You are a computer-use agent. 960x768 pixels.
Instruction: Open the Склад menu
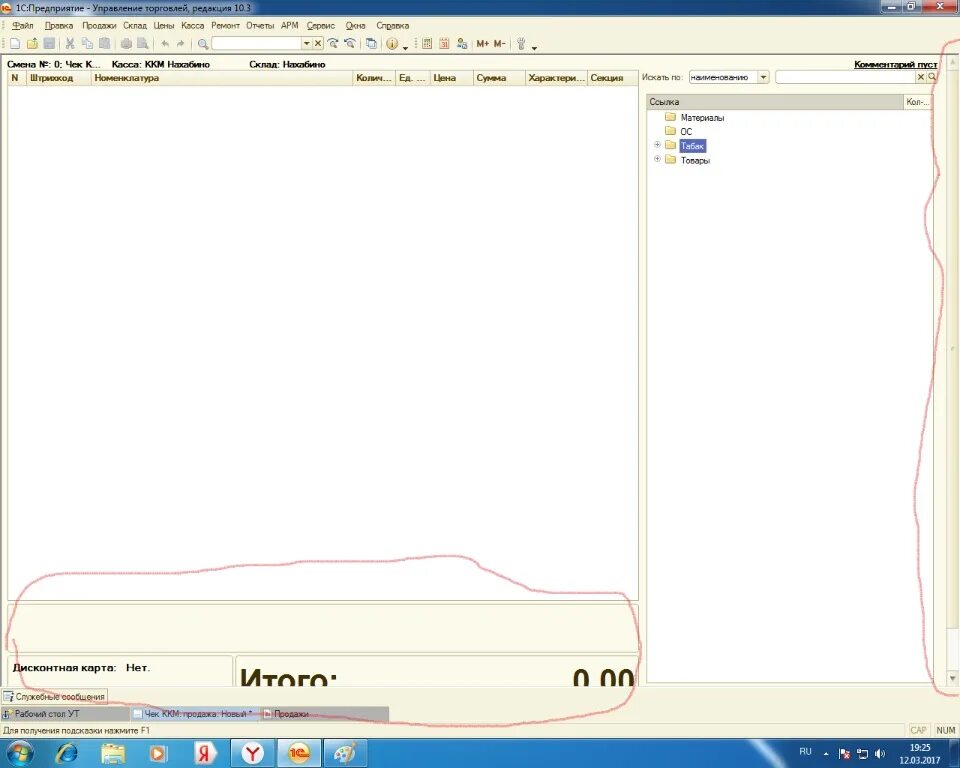coord(135,26)
